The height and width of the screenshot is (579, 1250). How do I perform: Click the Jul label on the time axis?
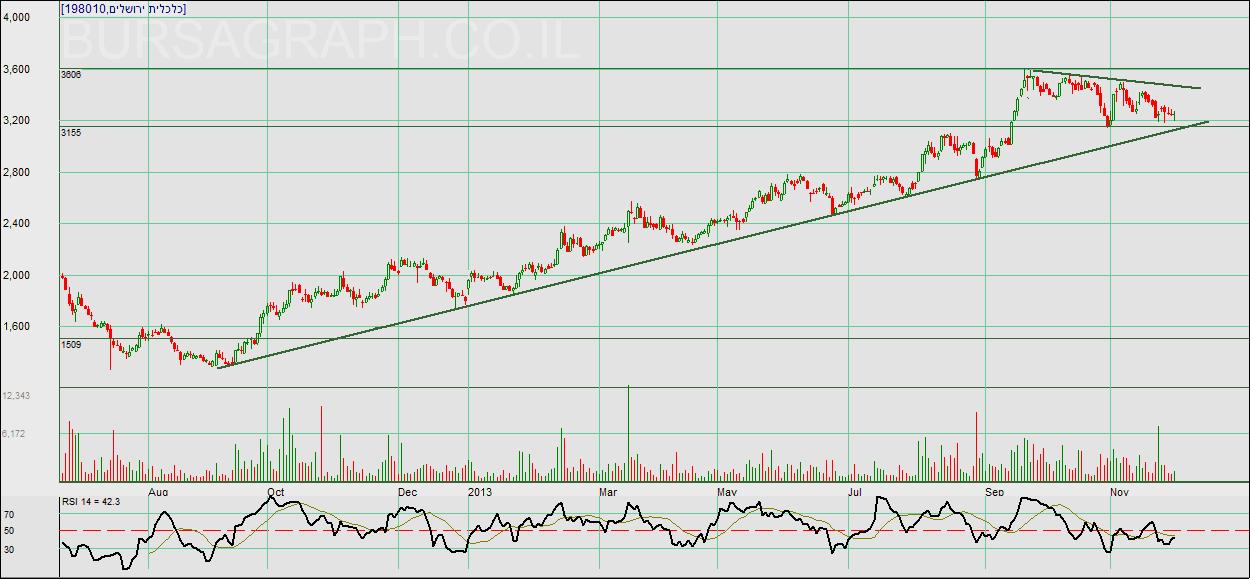[x=855, y=492]
